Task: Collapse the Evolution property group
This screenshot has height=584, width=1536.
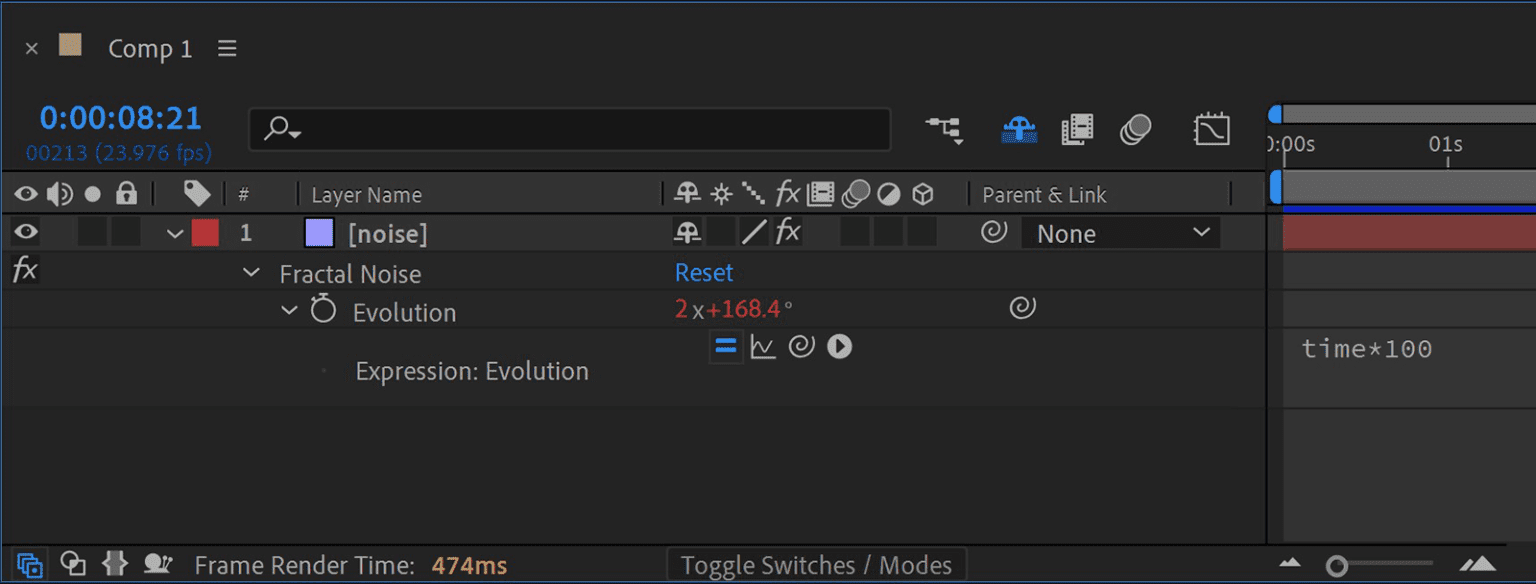Action: (290, 310)
